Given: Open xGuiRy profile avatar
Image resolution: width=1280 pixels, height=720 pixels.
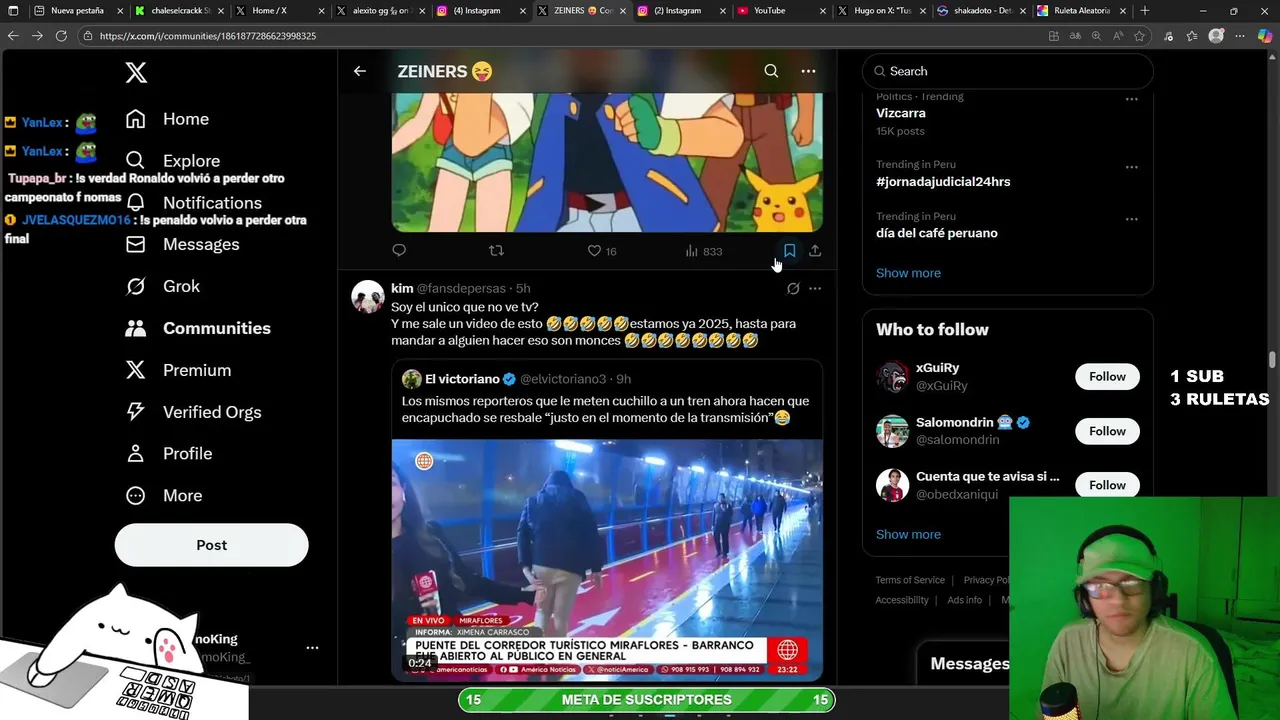Looking at the screenshot, I should click(892, 377).
